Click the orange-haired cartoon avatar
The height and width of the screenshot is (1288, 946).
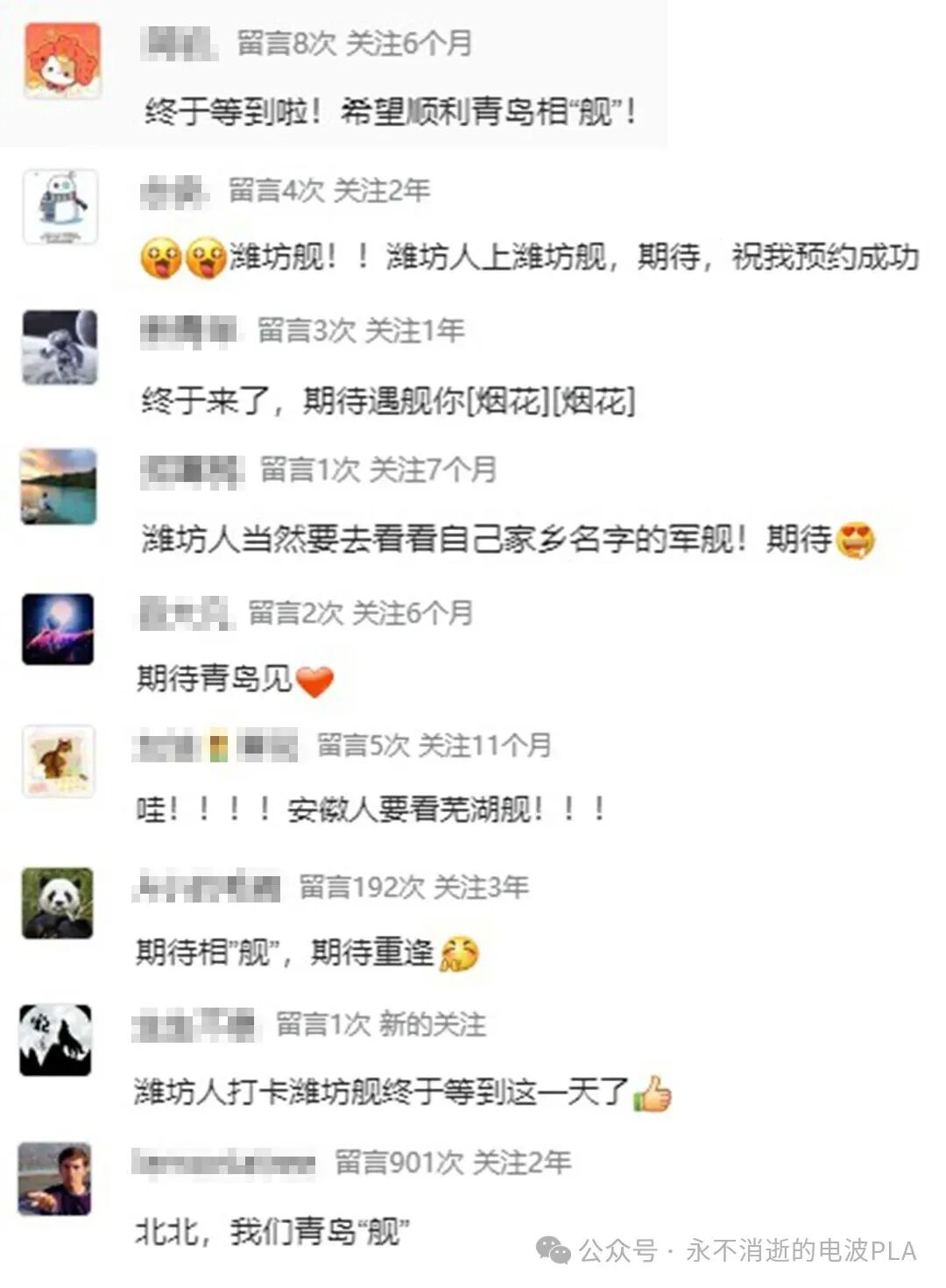coord(62,60)
